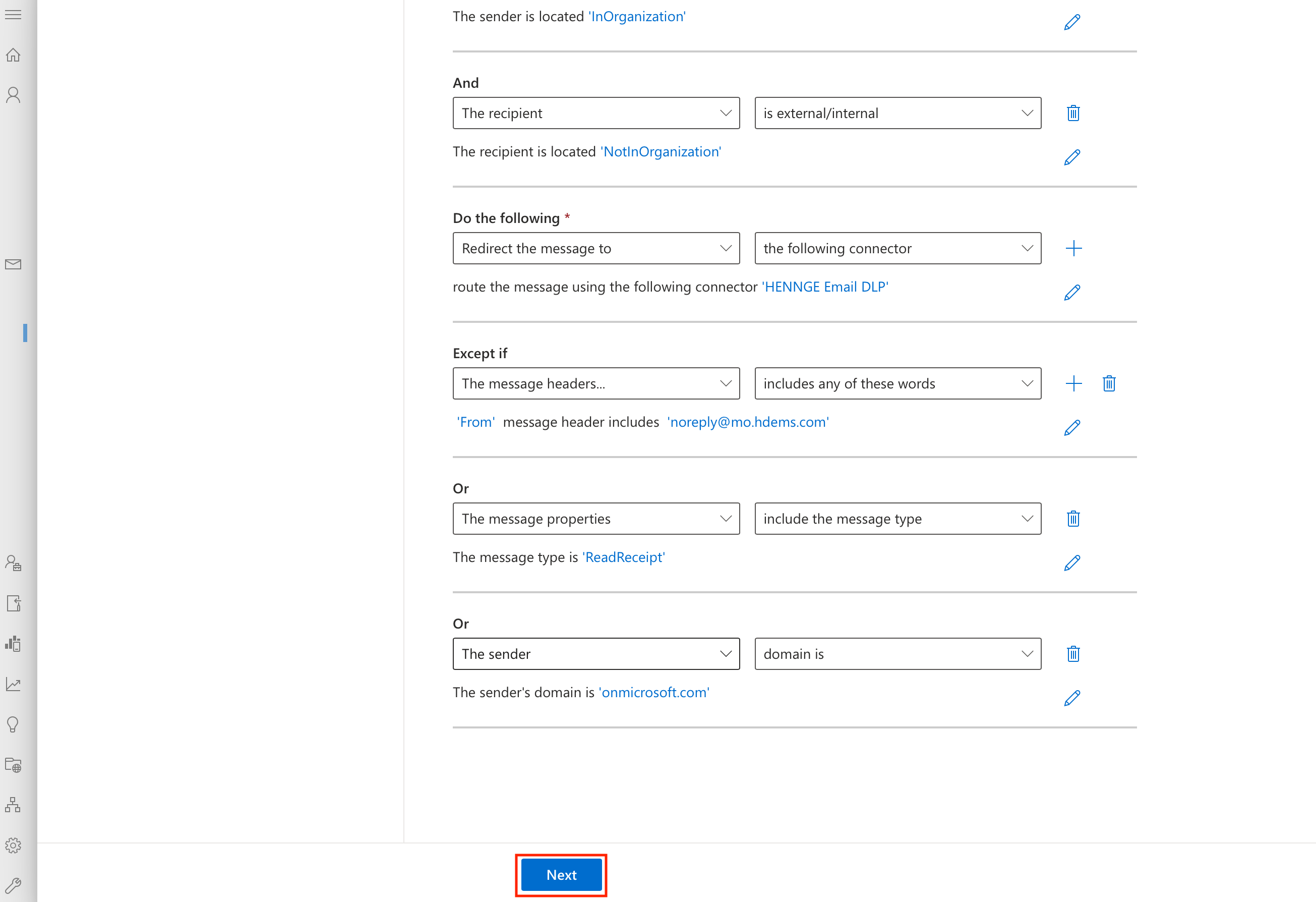Open 'include the message type' dropdown
The image size is (1316, 902).
coord(898,519)
